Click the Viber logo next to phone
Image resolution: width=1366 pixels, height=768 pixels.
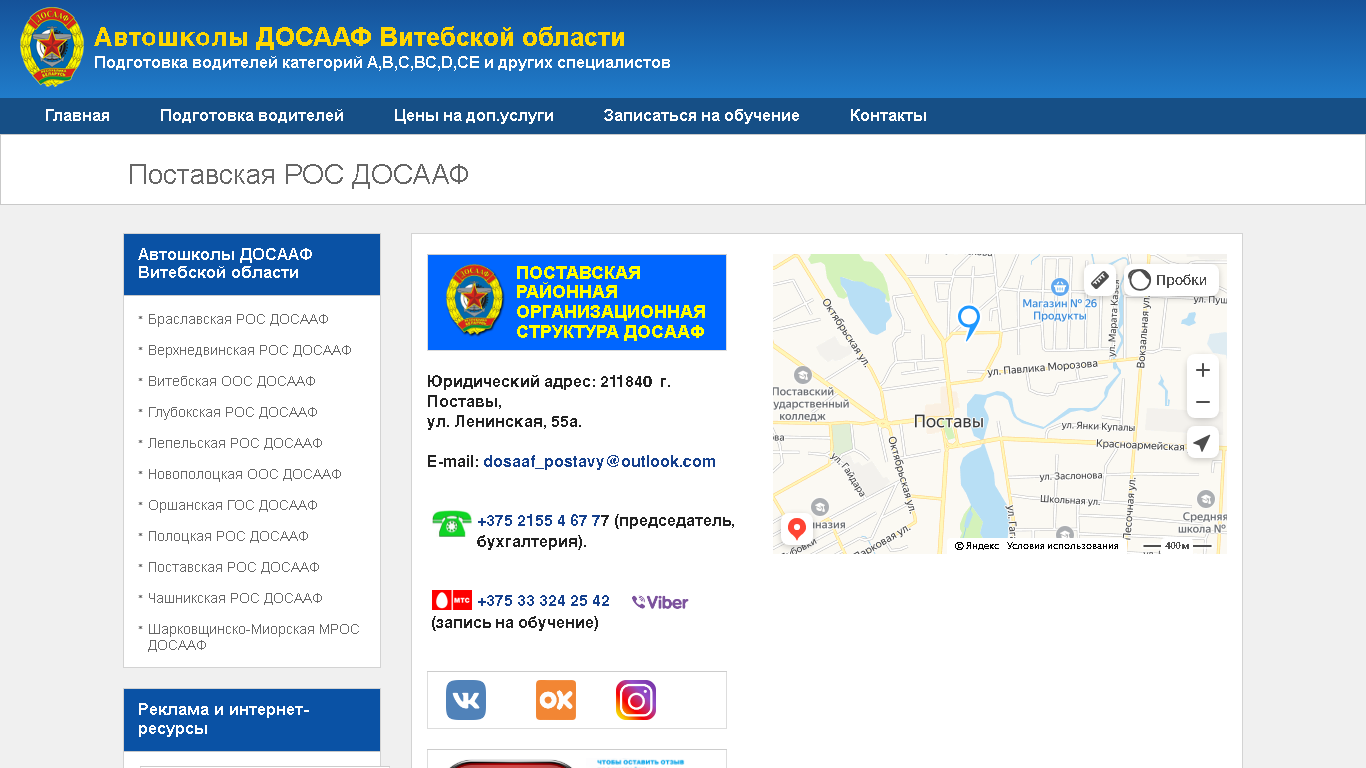click(x=660, y=602)
